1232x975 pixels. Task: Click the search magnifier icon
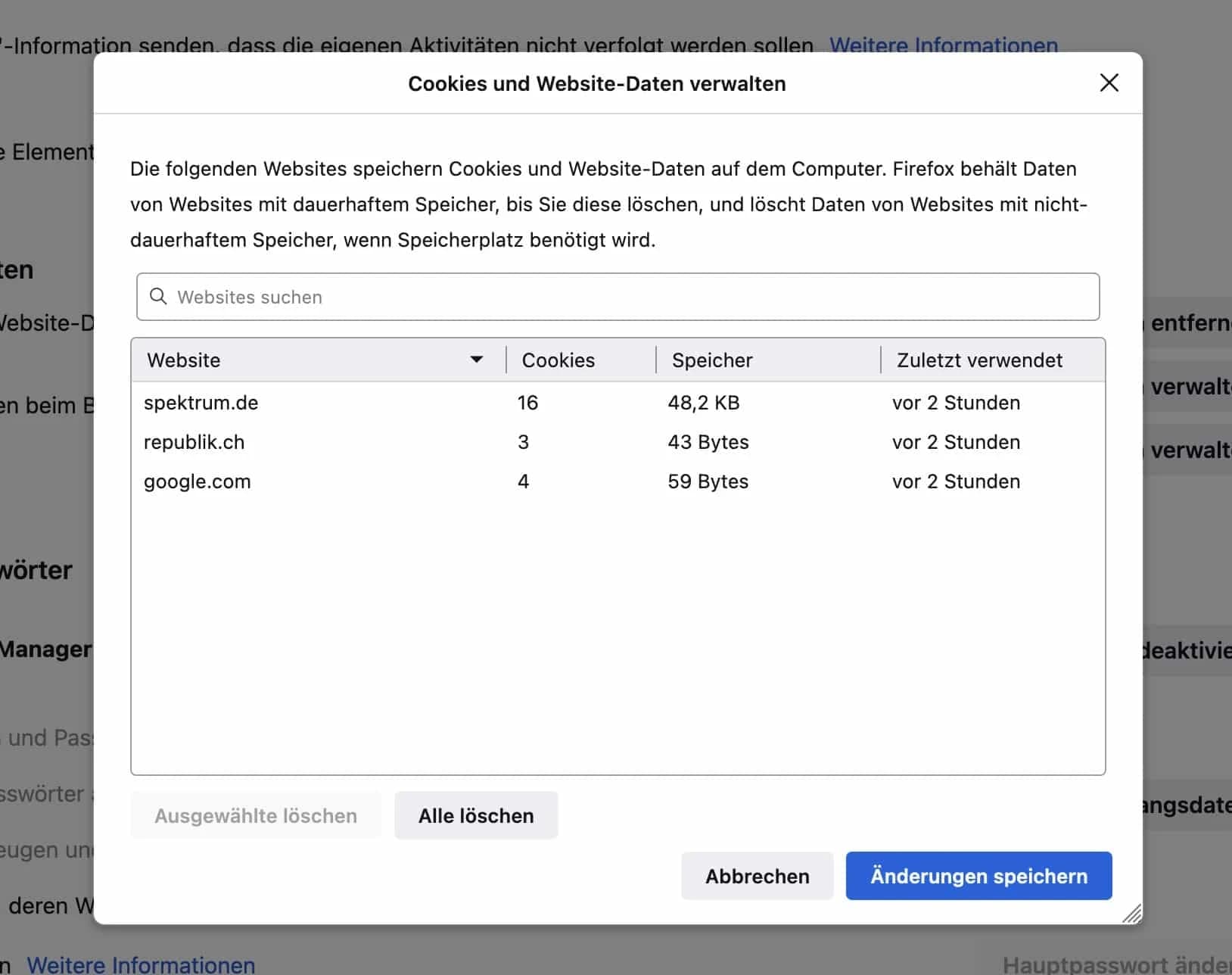159,297
